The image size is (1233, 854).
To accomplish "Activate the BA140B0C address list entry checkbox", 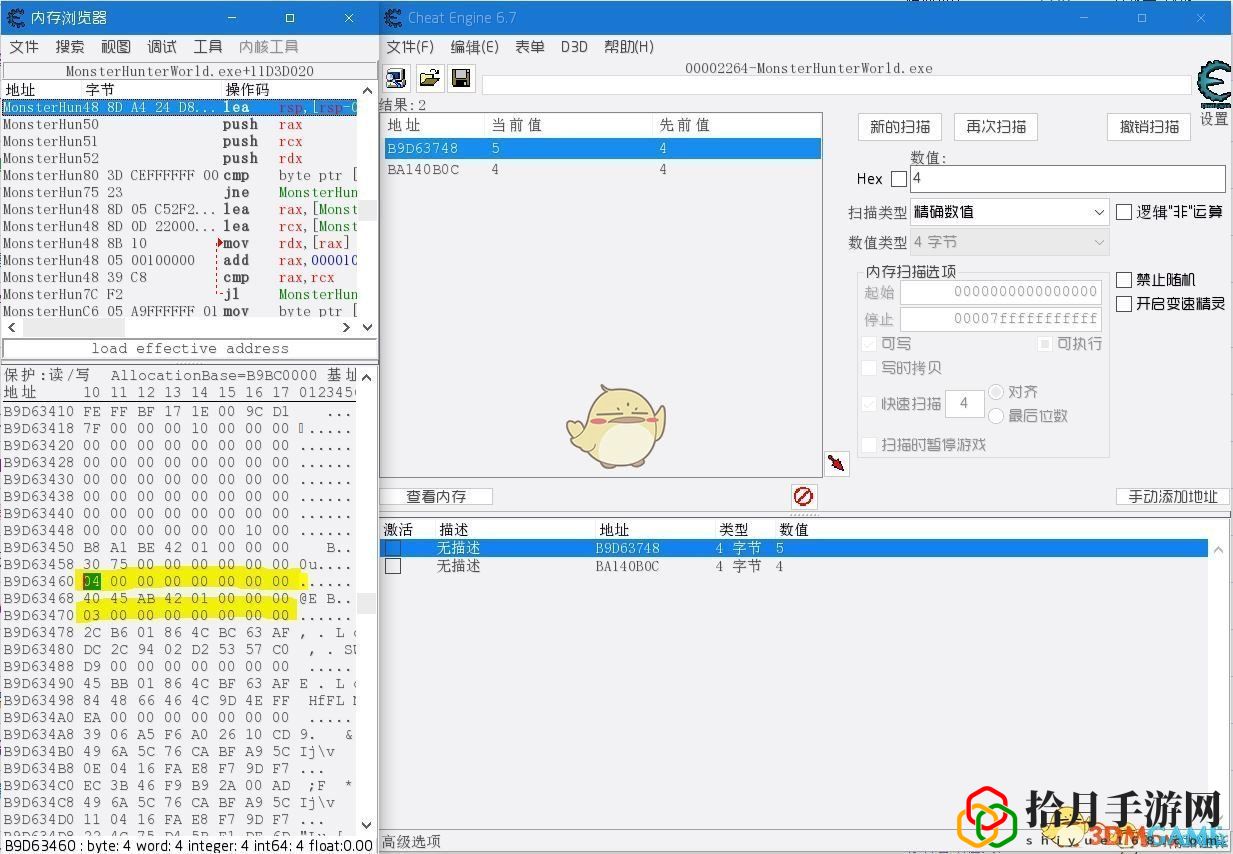I will (393, 566).
